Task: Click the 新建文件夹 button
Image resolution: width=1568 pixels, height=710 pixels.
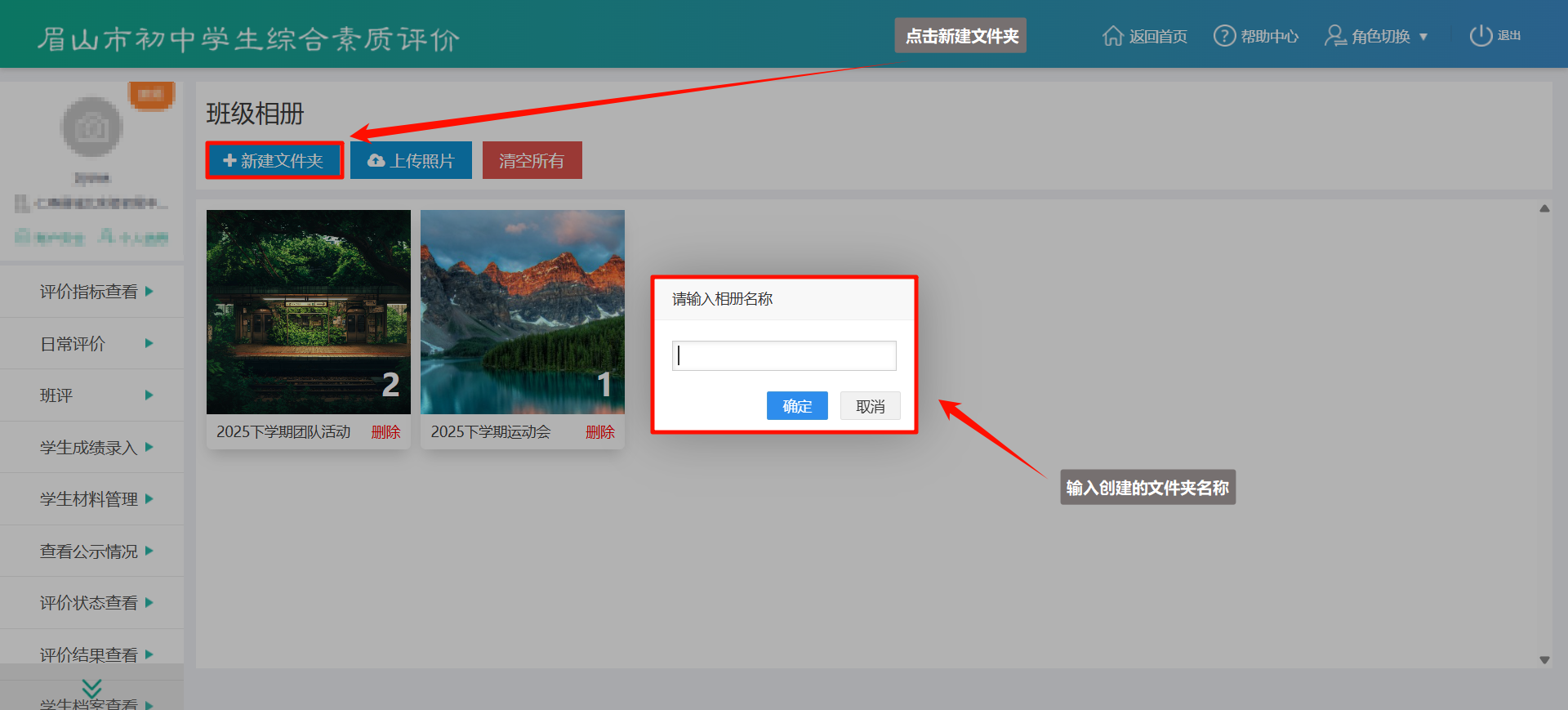Action: pyautogui.click(x=274, y=160)
